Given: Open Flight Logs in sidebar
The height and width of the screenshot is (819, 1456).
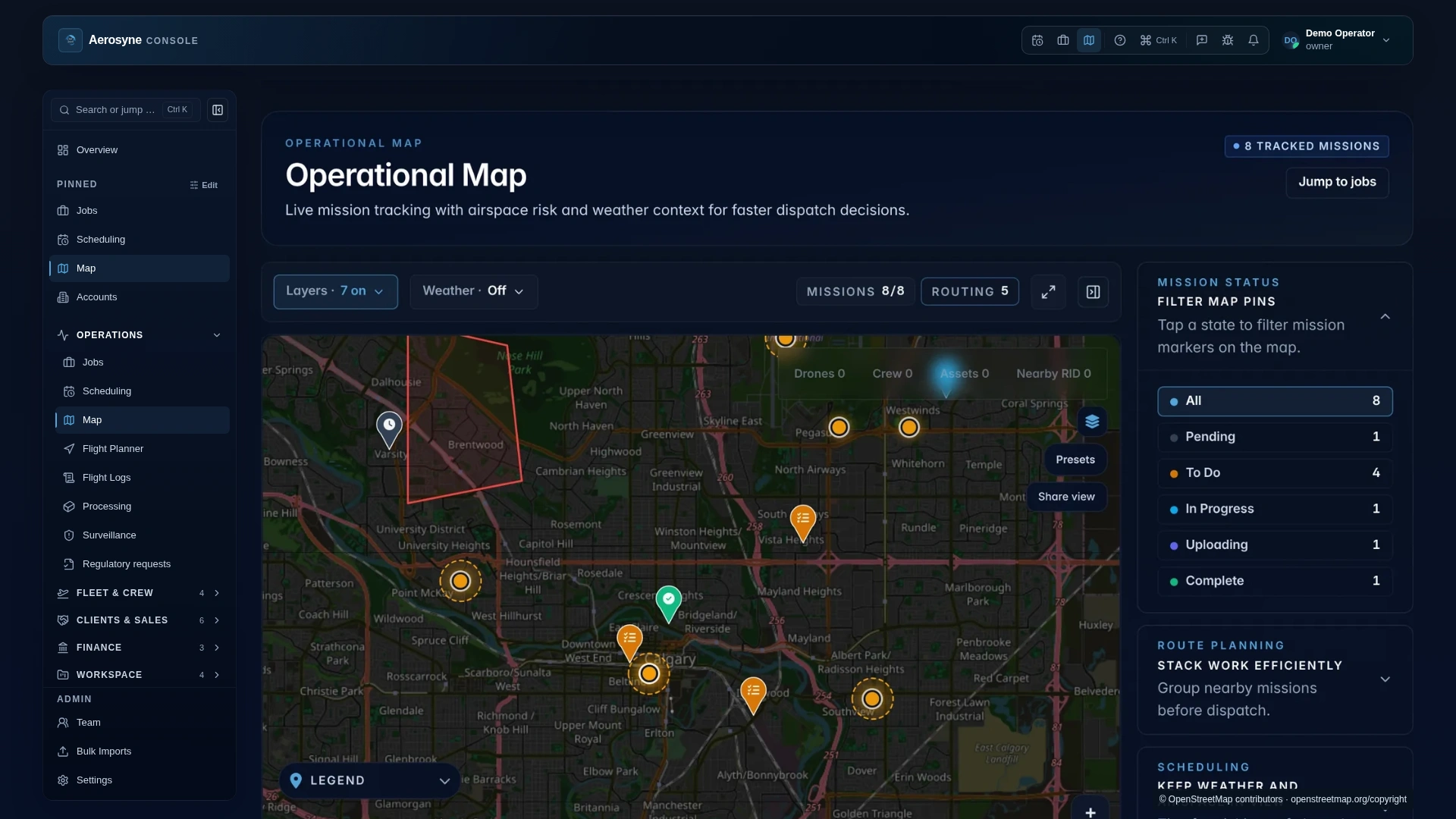Looking at the screenshot, I should (143, 478).
